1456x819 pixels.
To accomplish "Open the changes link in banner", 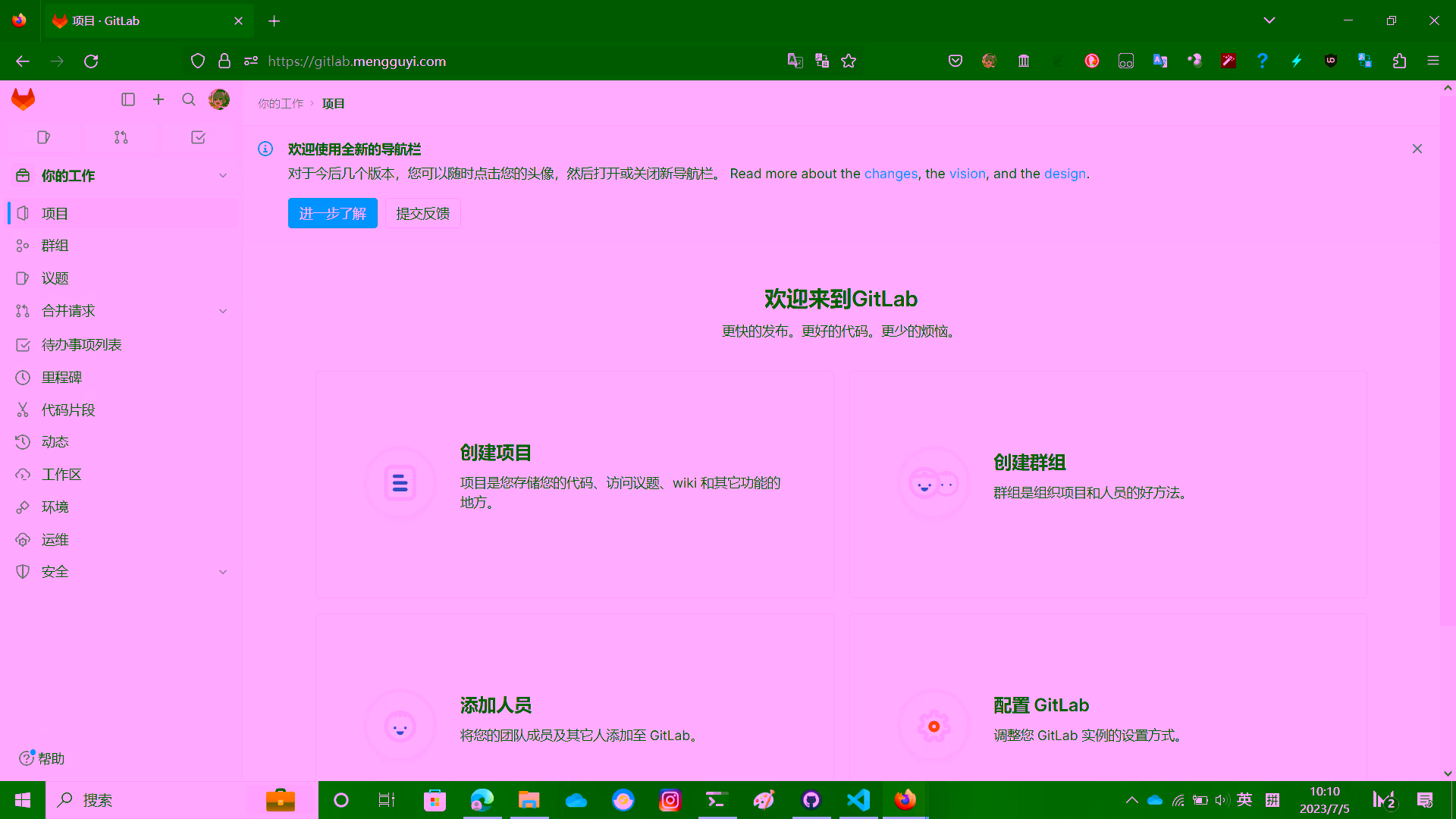I will point(890,174).
